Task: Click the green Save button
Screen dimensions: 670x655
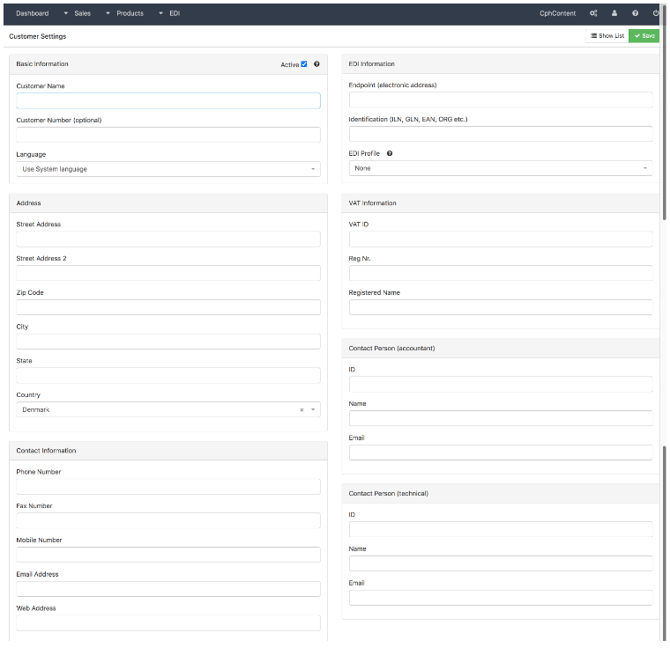Action: 644,36
